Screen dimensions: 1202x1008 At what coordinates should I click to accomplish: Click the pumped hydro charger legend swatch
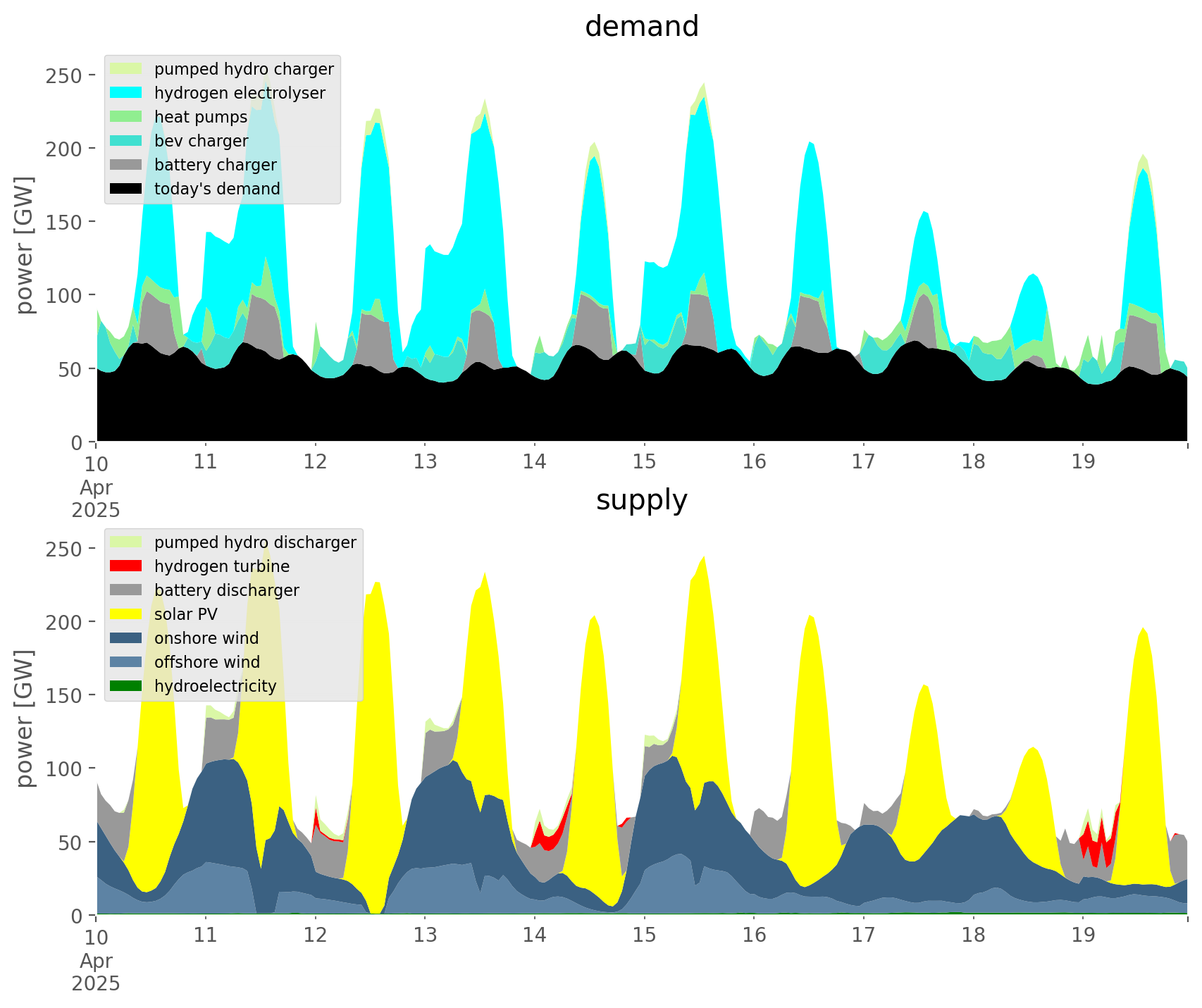pyautogui.click(x=126, y=69)
